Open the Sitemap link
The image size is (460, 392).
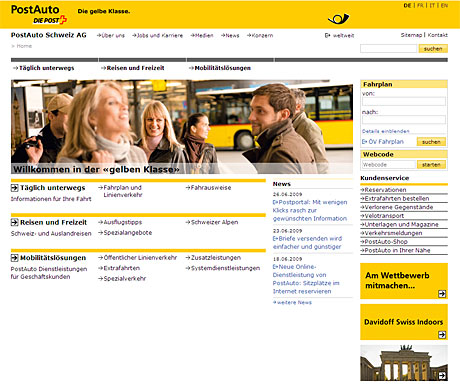pos(411,35)
